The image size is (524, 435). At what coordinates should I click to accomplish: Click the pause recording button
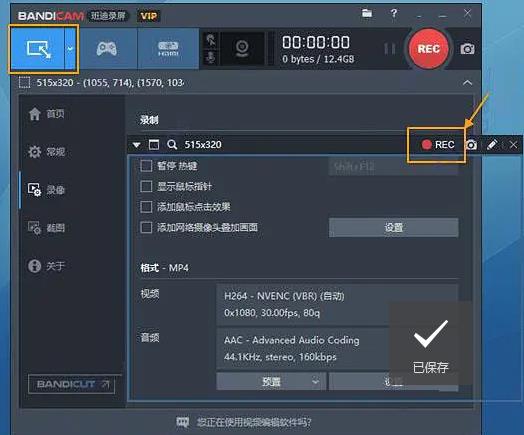click(390, 49)
